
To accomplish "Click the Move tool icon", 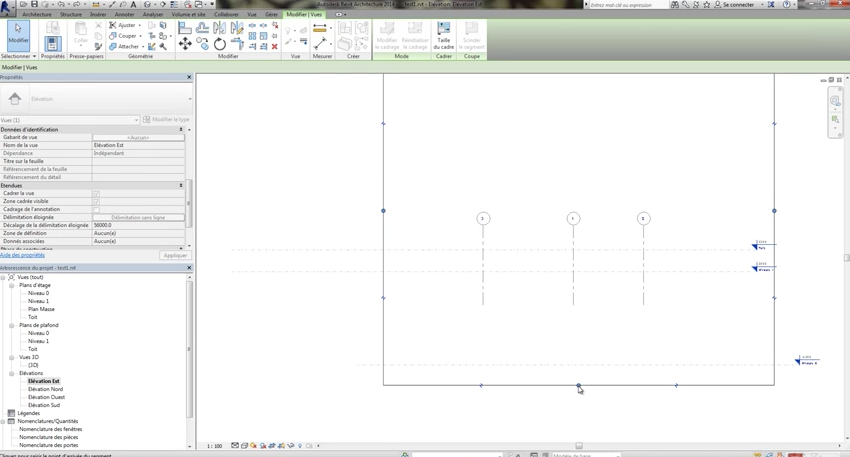I will pos(185,44).
